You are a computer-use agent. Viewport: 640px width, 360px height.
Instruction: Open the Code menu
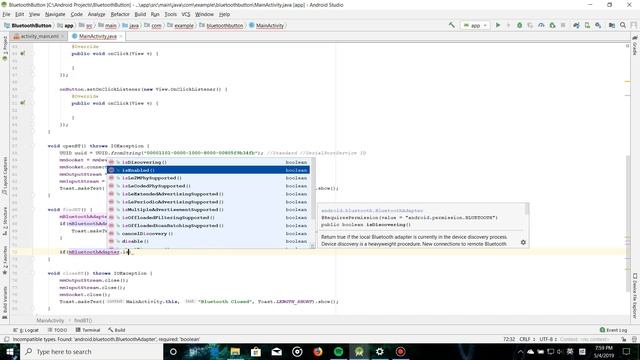click(x=76, y=14)
